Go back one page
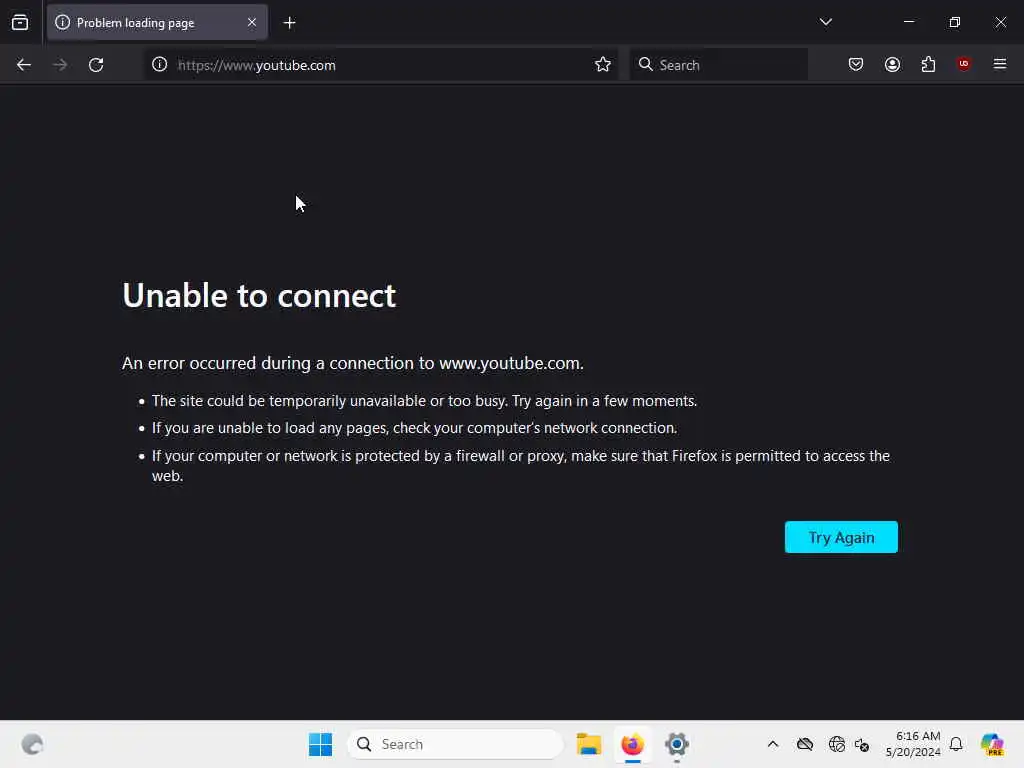The width and height of the screenshot is (1024, 768). [24, 65]
